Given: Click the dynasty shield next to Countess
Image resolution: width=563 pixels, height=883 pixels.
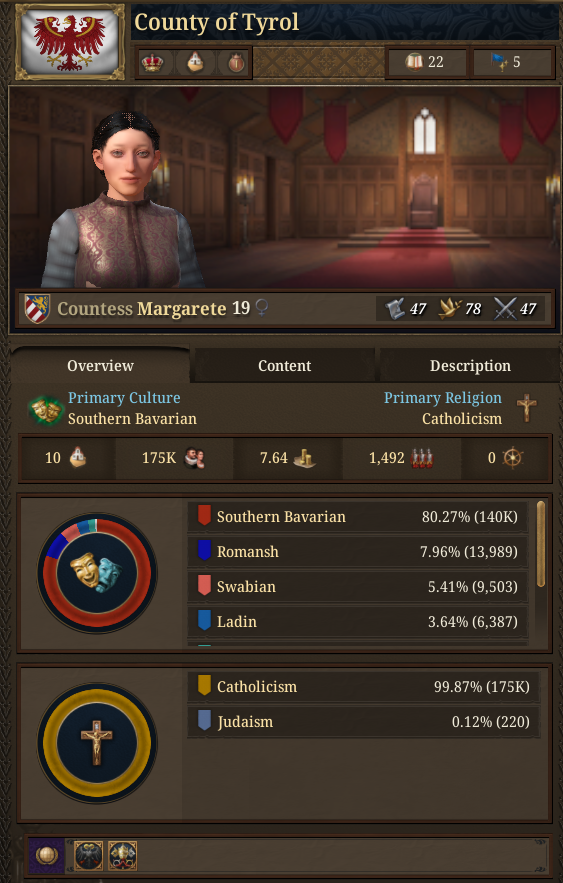Looking at the screenshot, I should [x=37, y=308].
